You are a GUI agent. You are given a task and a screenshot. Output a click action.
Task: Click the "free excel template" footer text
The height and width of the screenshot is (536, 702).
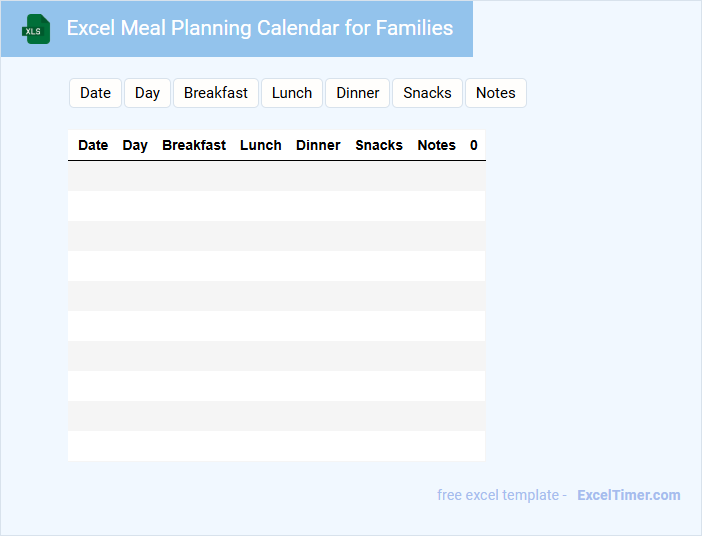click(x=501, y=495)
